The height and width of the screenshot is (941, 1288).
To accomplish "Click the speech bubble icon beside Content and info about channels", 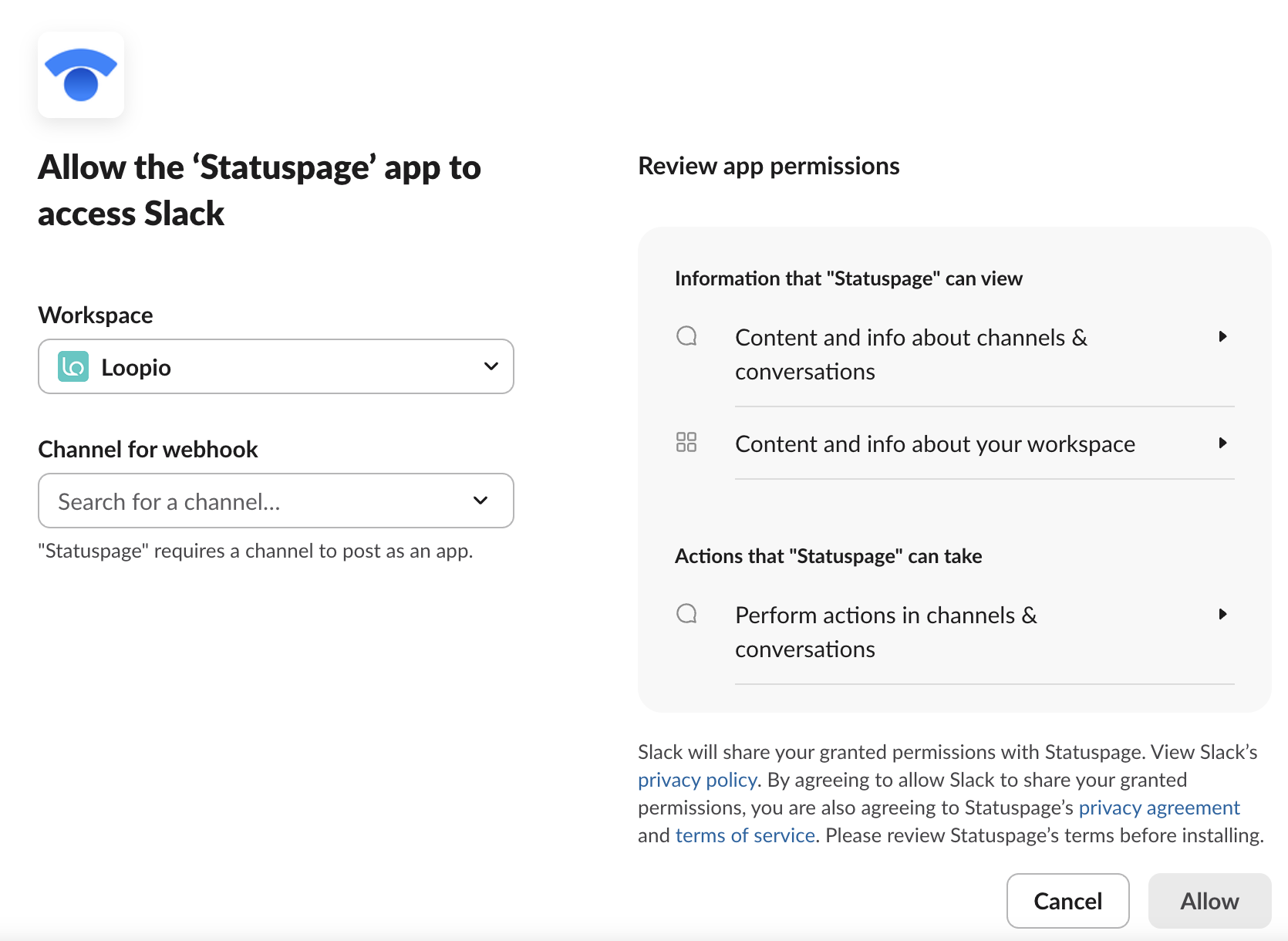I will (x=686, y=336).
